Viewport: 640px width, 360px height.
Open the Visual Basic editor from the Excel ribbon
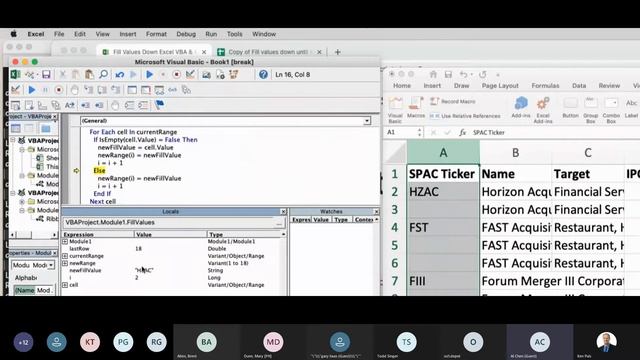coord(395,110)
